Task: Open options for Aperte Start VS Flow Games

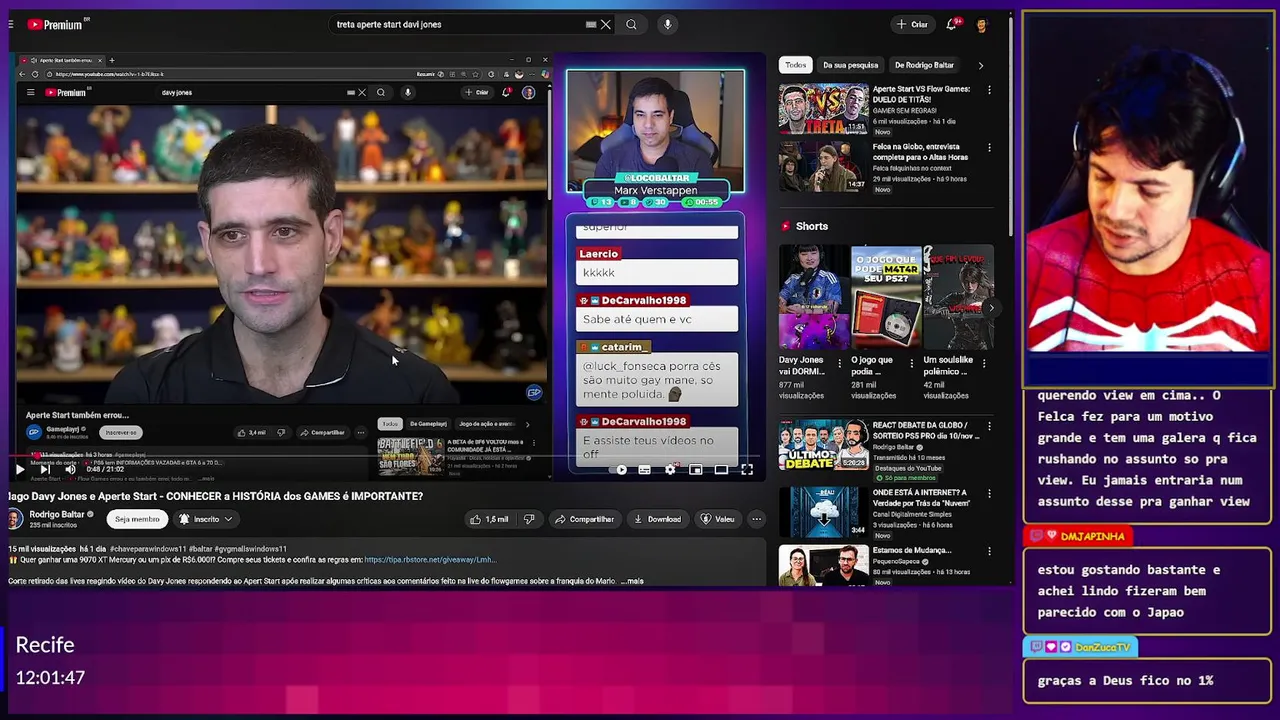Action: (989, 90)
